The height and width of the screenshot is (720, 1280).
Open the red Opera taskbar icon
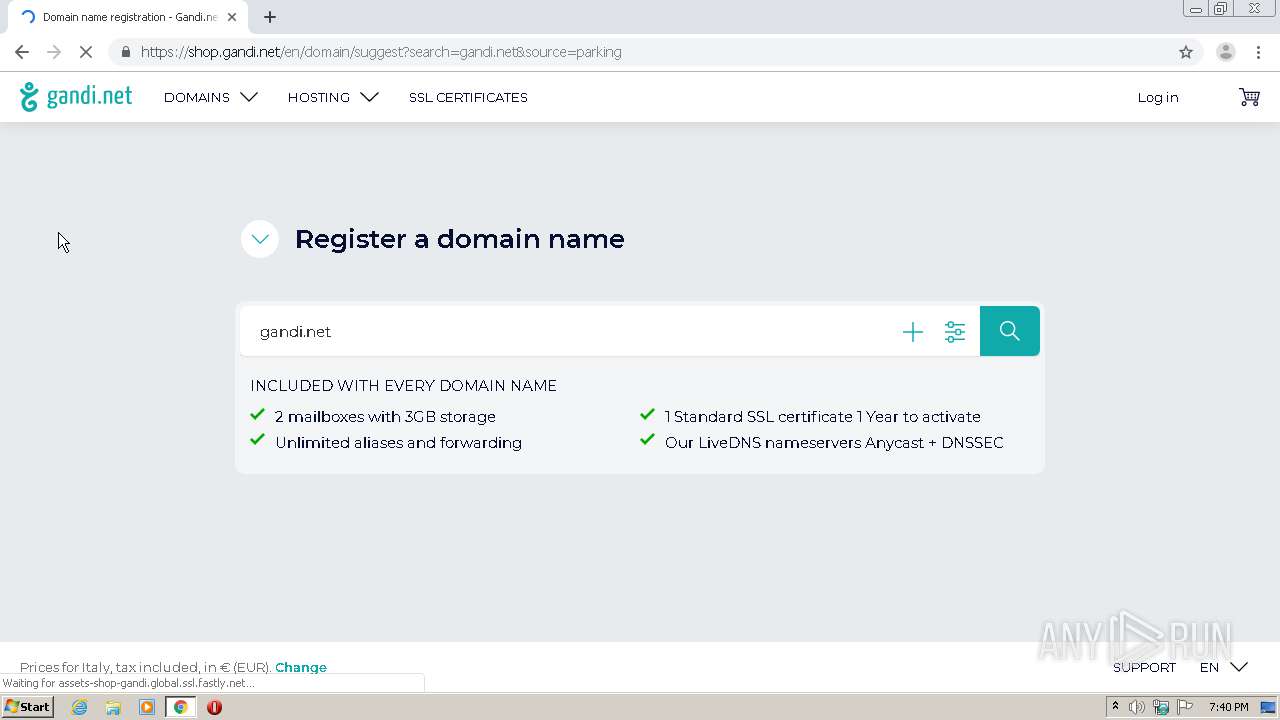tap(214, 707)
